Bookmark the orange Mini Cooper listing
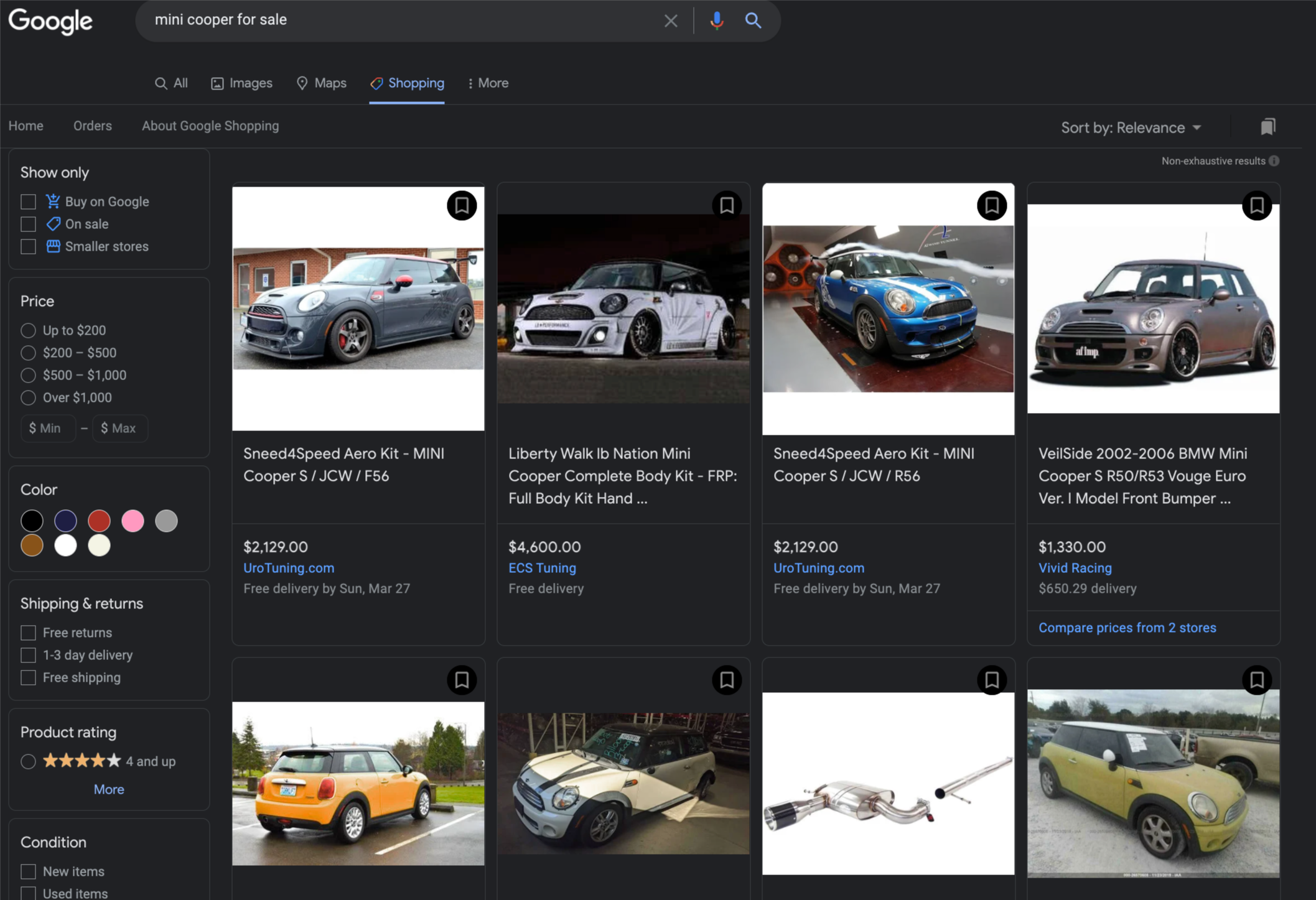 [462, 680]
